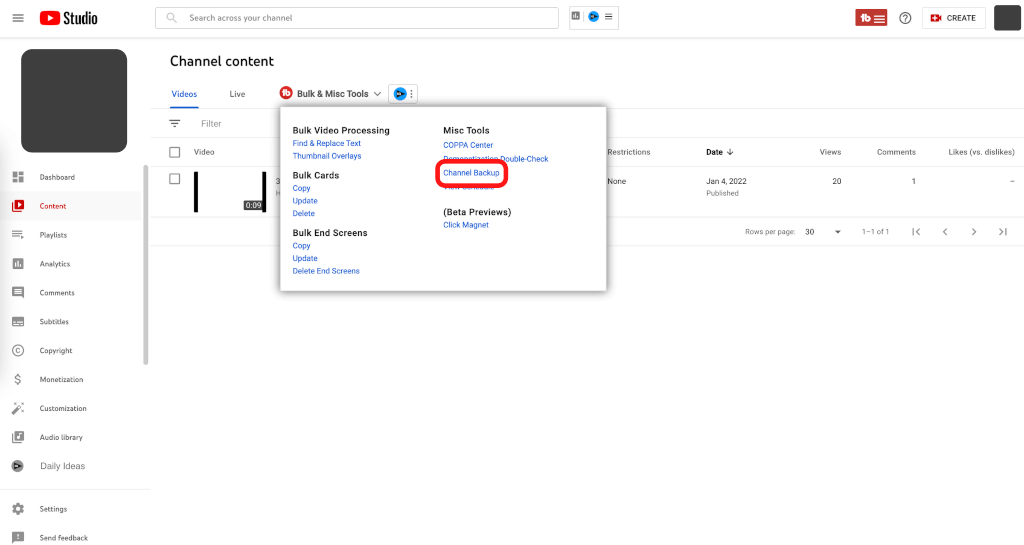Tick the select-all videos checkbox
The width and height of the screenshot is (1024, 545).
(175, 152)
